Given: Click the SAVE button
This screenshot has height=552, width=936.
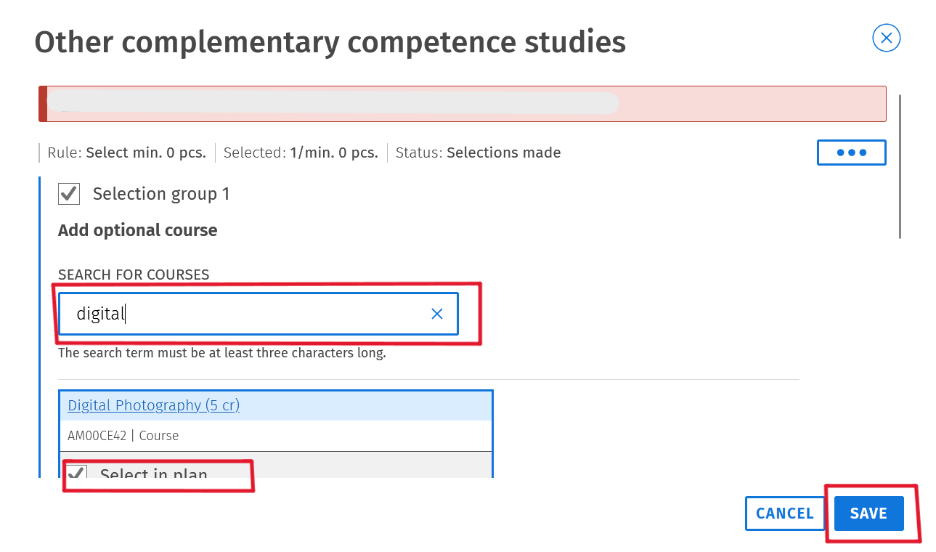Looking at the screenshot, I should click(869, 513).
